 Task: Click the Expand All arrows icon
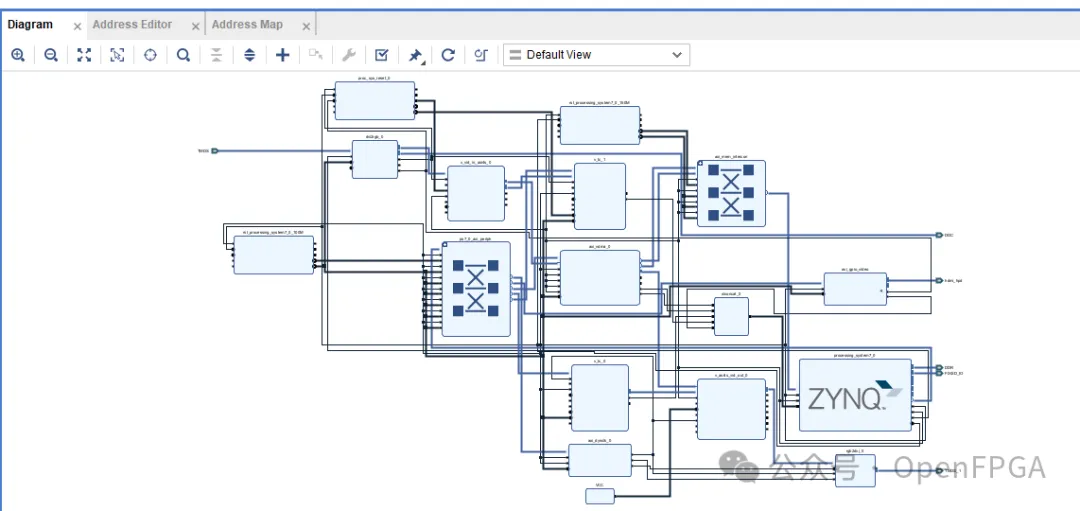pos(250,55)
